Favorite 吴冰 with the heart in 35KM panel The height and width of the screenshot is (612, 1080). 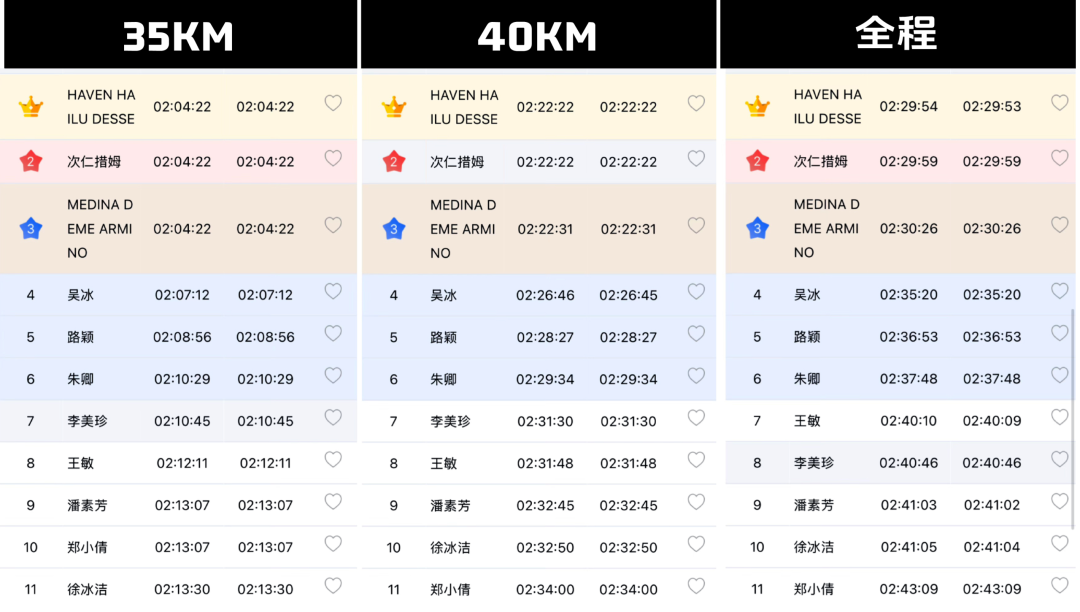[x=333, y=291]
